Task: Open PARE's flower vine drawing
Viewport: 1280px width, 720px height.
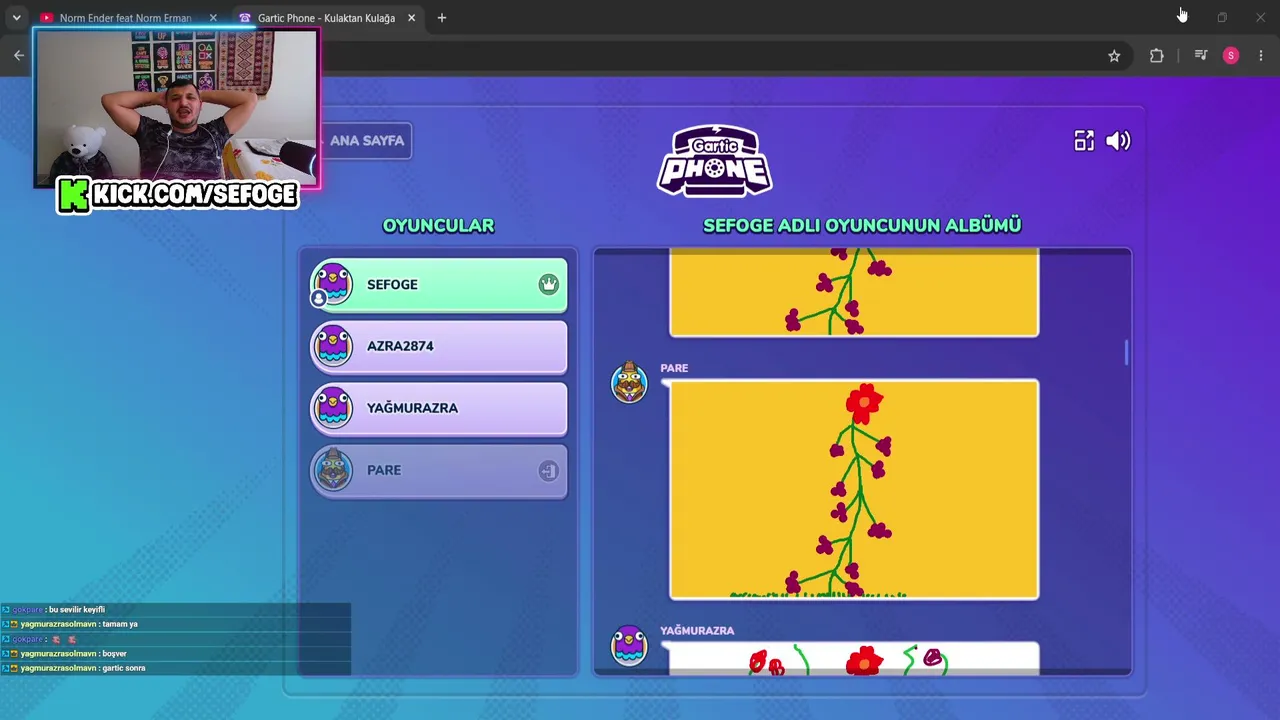Action: coord(854,490)
